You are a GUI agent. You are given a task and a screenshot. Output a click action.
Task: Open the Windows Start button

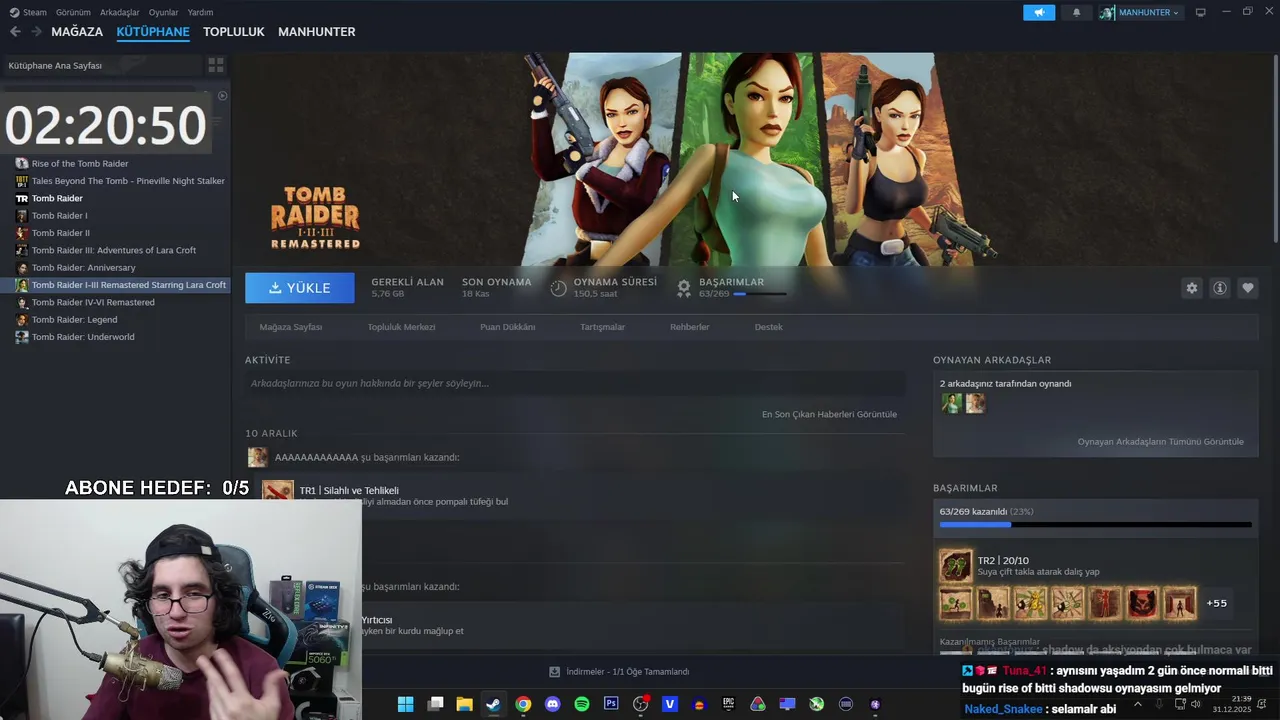point(405,704)
